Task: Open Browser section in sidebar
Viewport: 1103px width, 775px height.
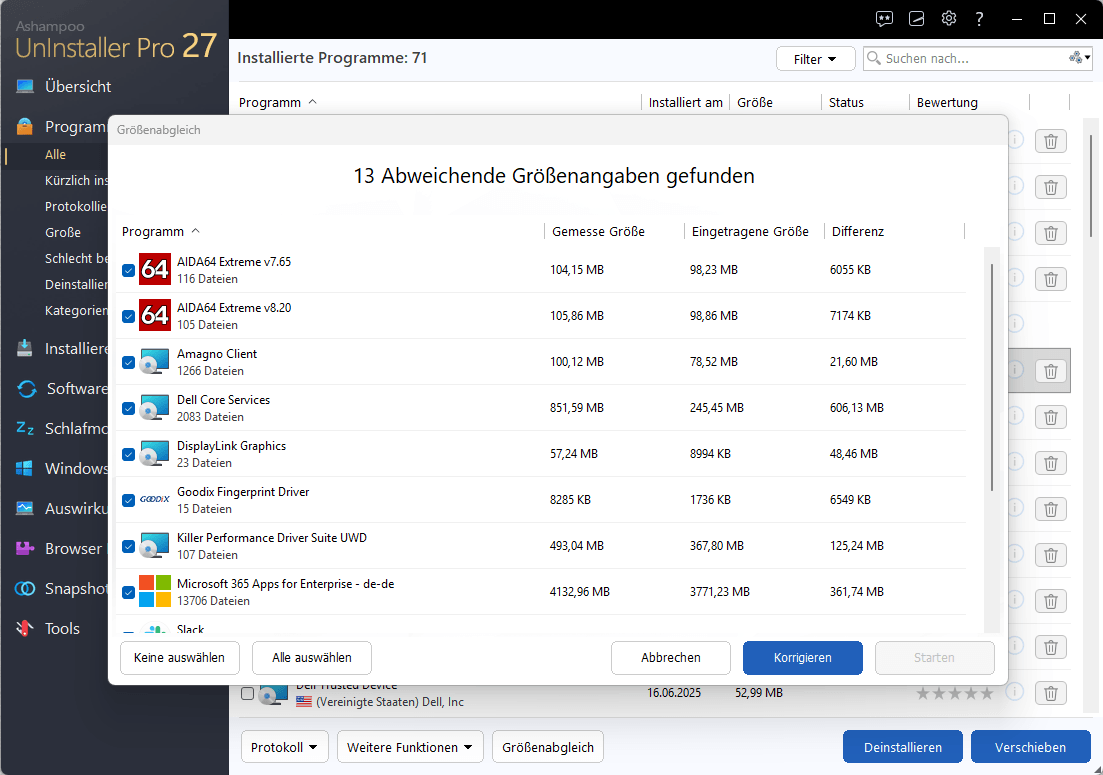Action: pyautogui.click(x=73, y=549)
